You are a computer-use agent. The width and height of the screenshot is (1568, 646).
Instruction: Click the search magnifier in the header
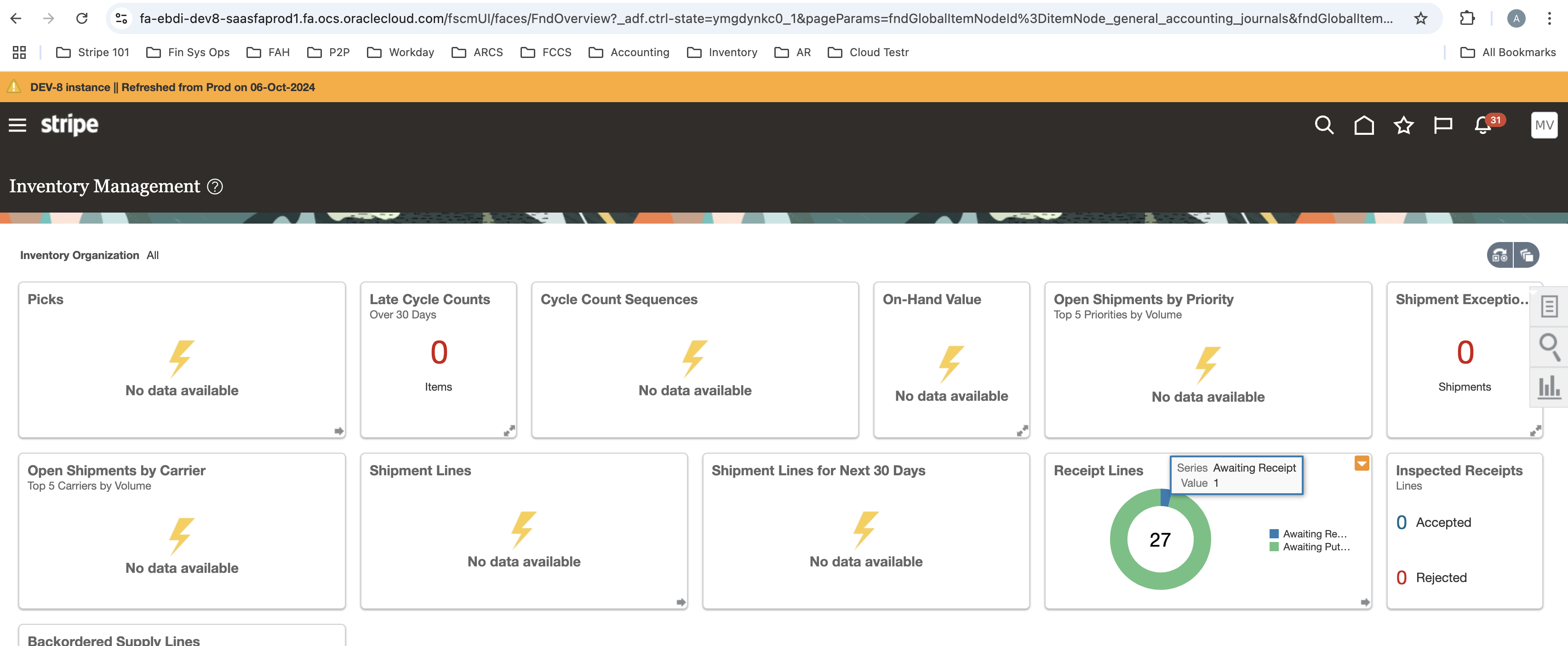pos(1324,126)
